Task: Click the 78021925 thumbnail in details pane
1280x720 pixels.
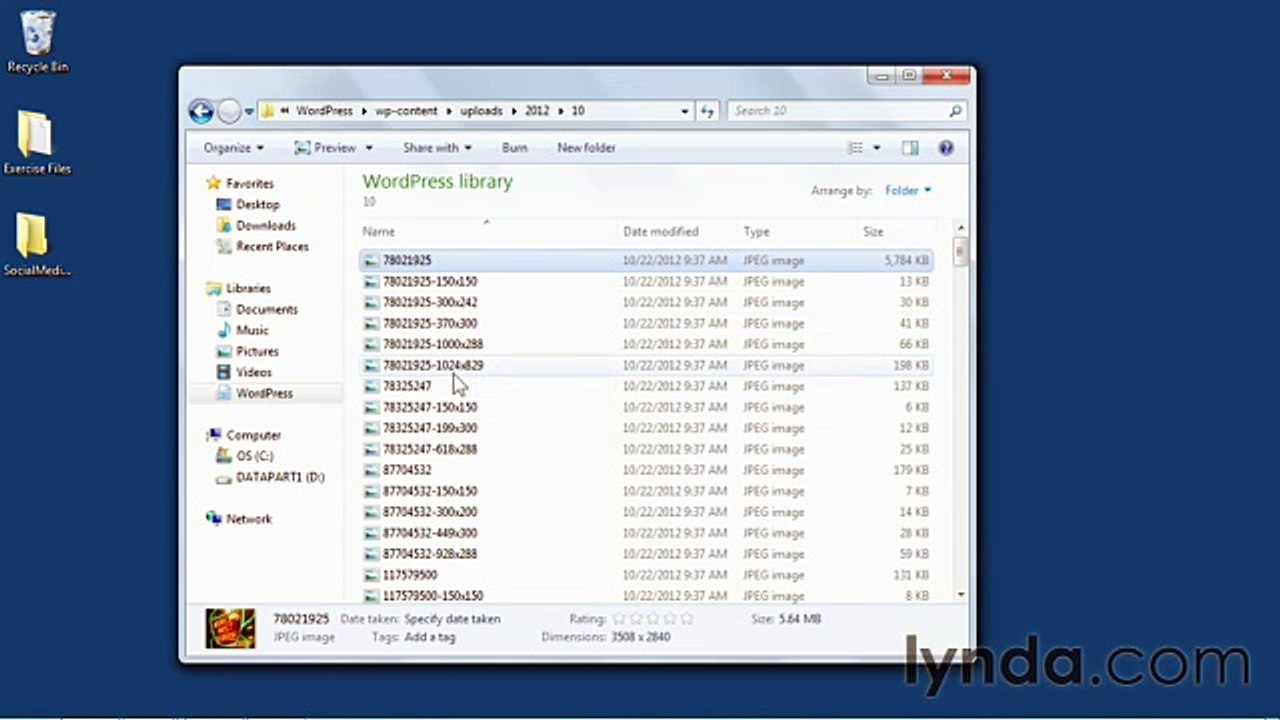Action: pyautogui.click(x=230, y=628)
